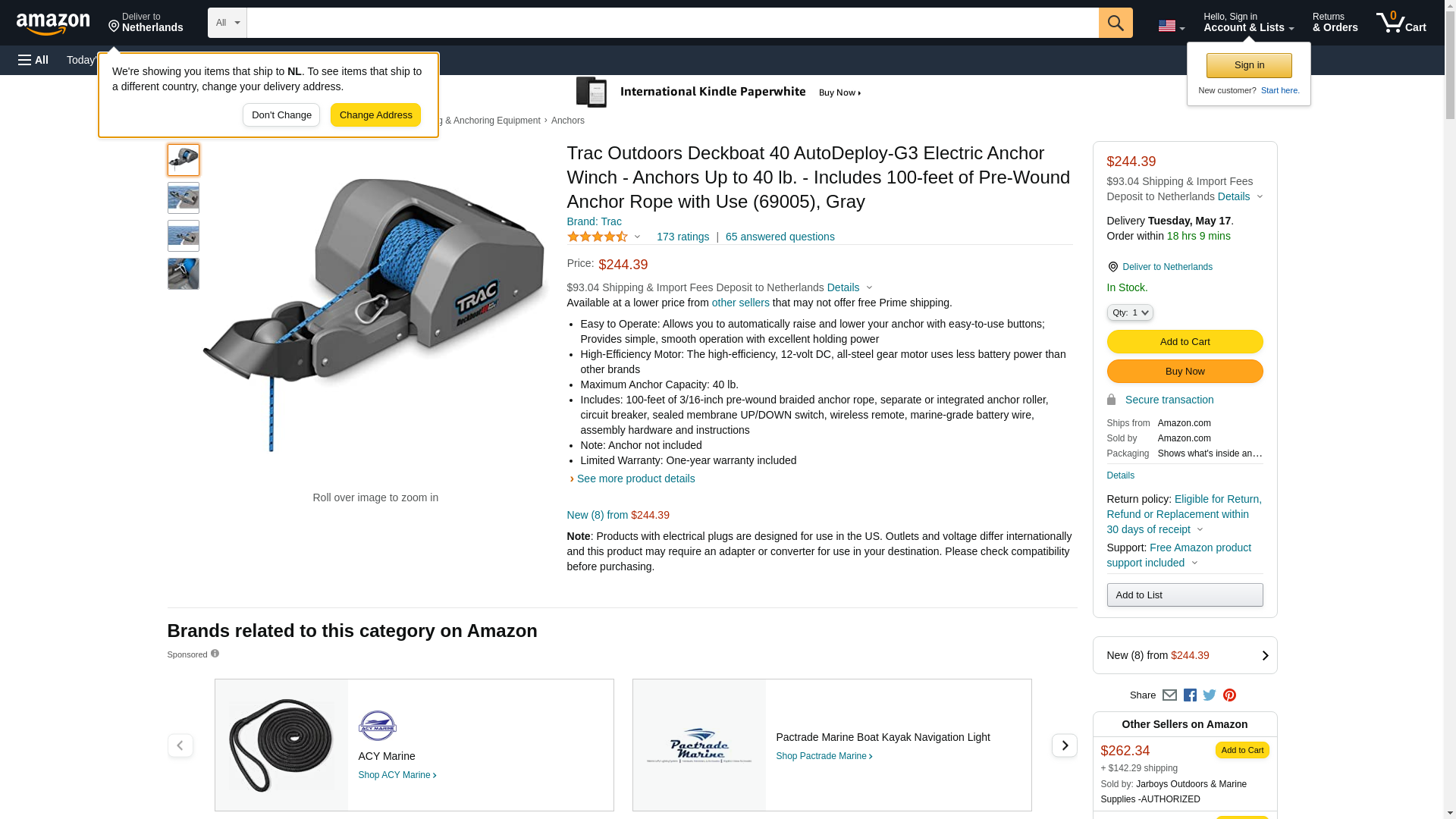Click next arrow in related brands carousel

pyautogui.click(x=1064, y=745)
